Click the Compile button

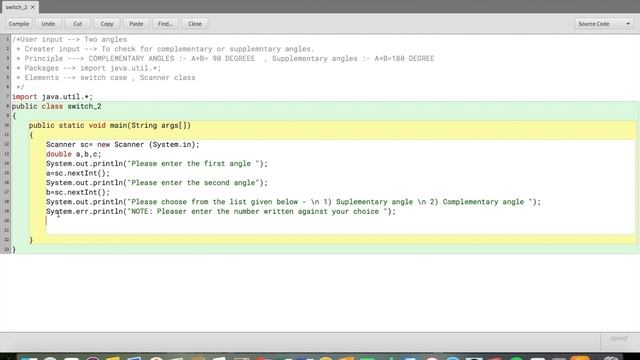[x=19, y=24]
